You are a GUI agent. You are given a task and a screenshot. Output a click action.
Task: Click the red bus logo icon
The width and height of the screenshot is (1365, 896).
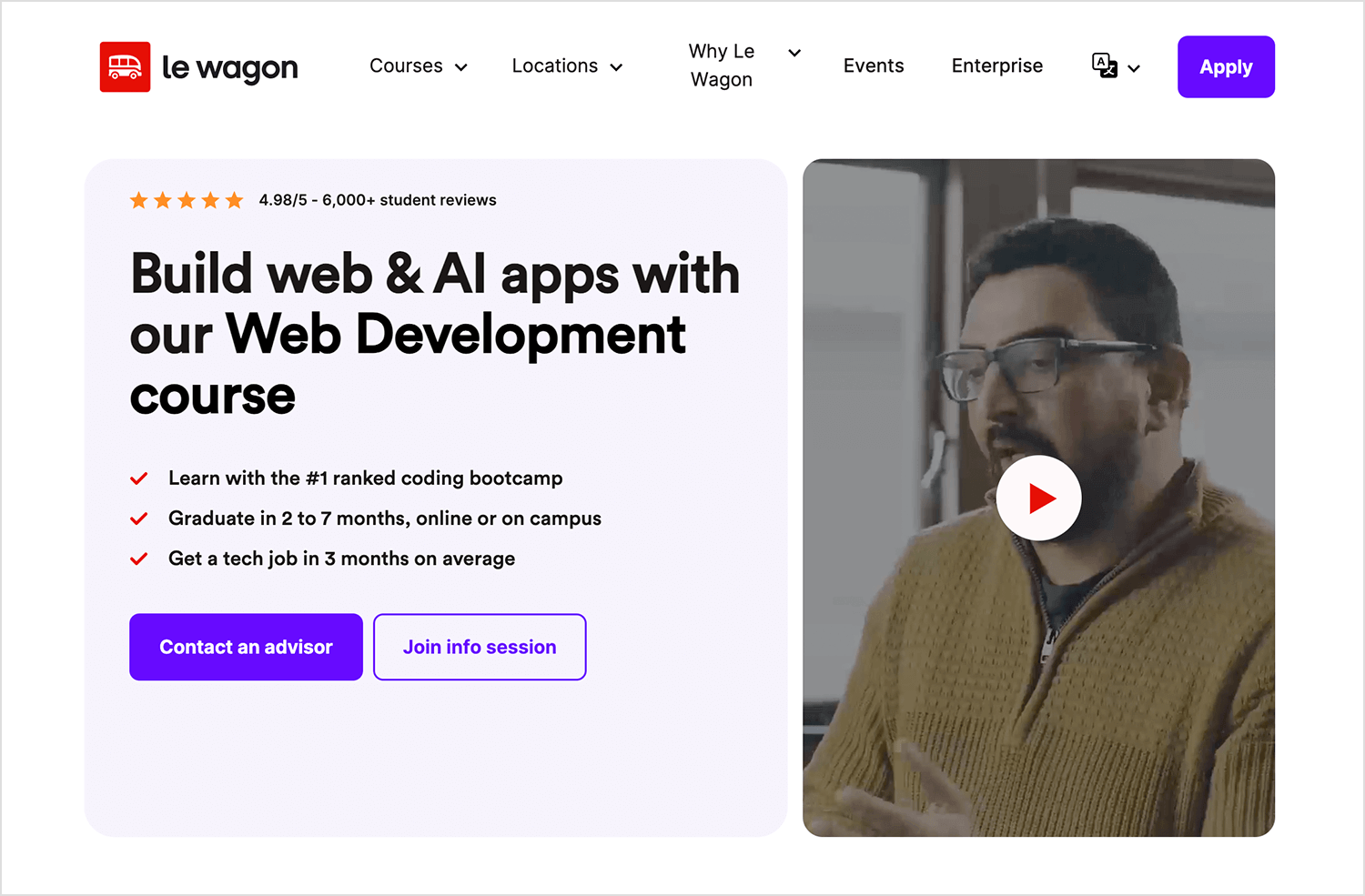[x=125, y=66]
